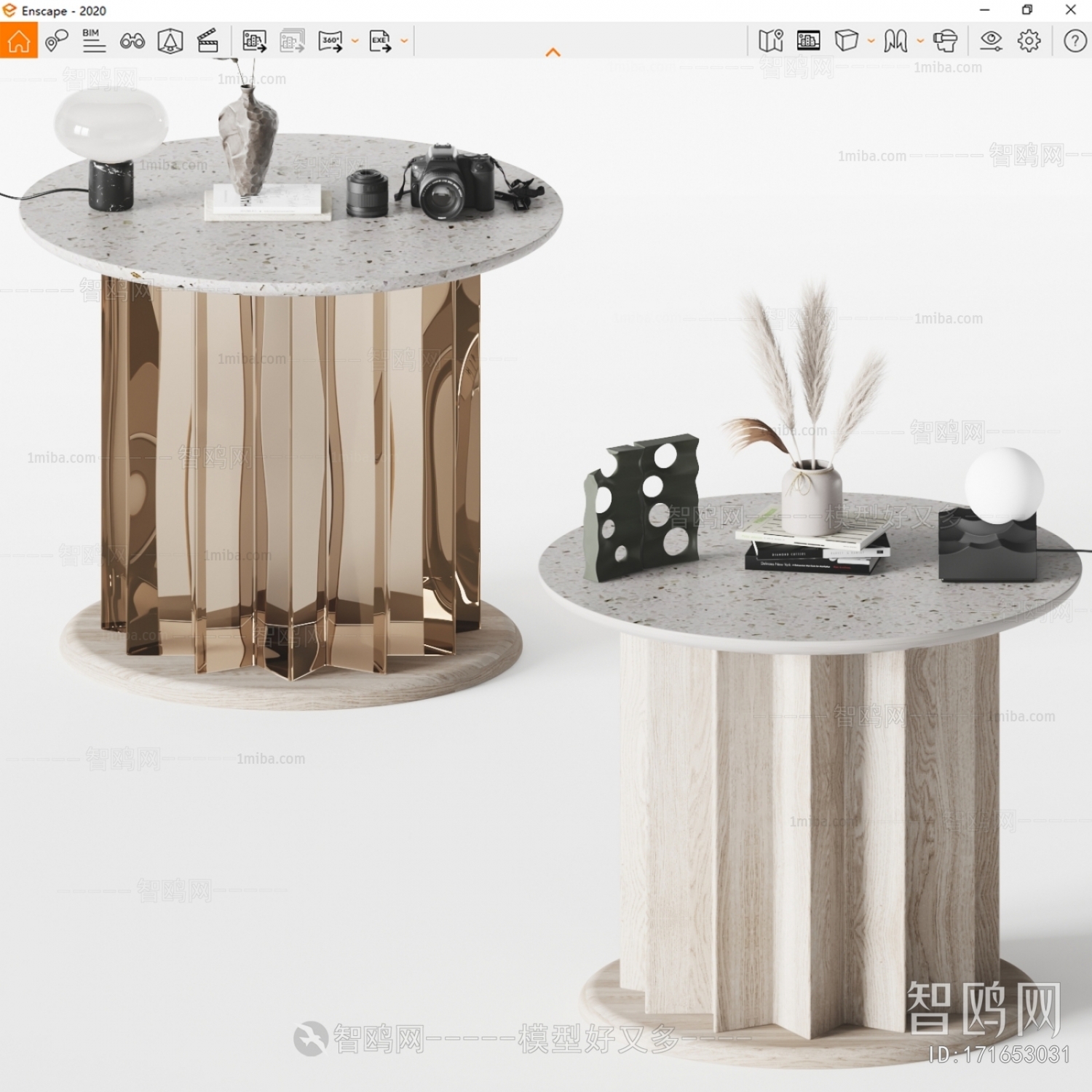
Task: Click the walk/fly navigation mode icon
Action: coord(895,41)
